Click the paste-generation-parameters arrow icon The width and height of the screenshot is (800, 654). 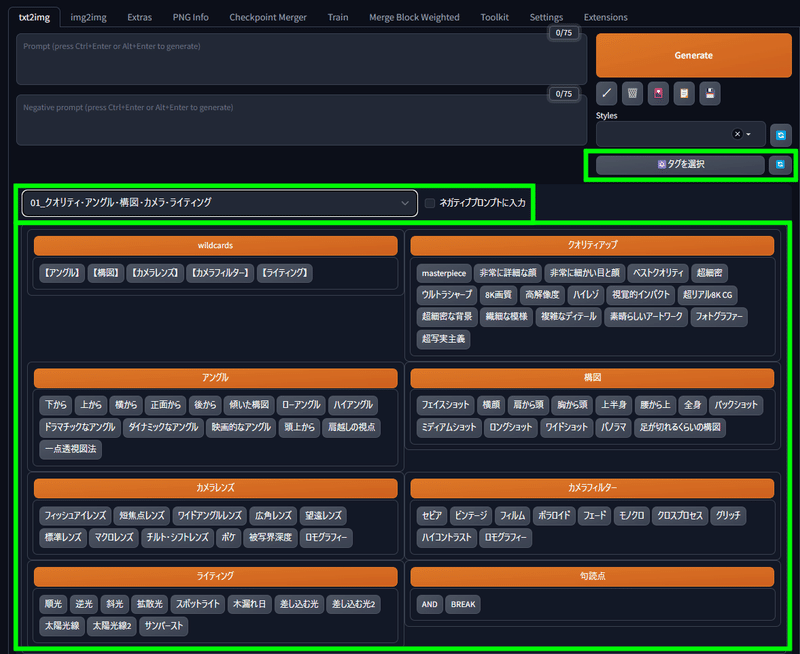coord(606,93)
